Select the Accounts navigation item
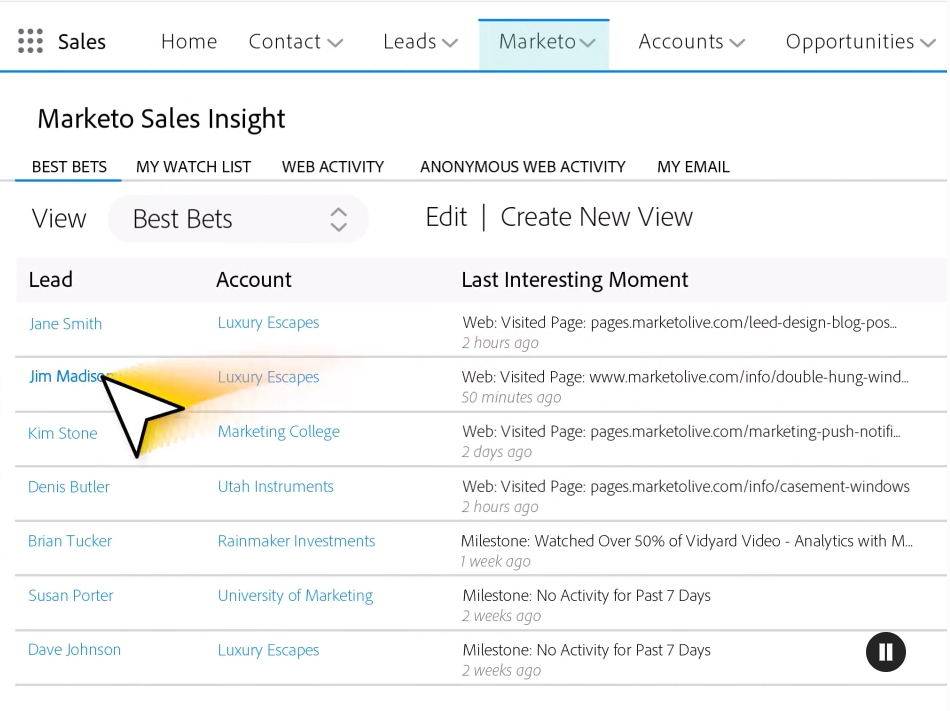The height and width of the screenshot is (711, 950). tap(681, 41)
